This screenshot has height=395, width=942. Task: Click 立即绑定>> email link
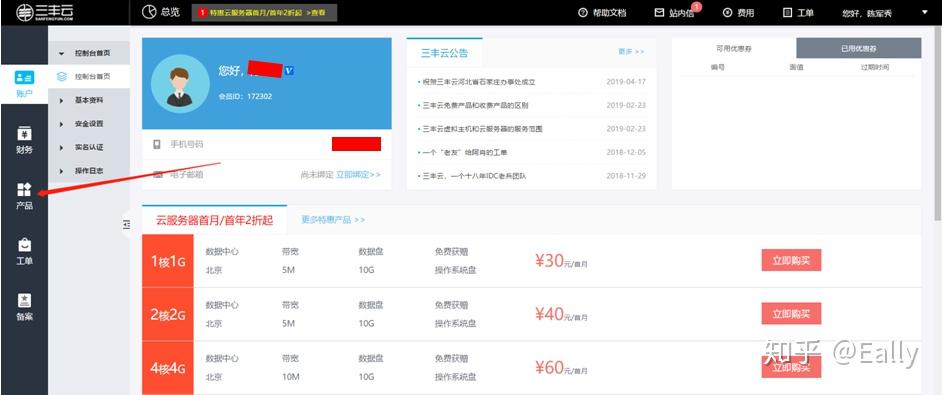(358, 174)
